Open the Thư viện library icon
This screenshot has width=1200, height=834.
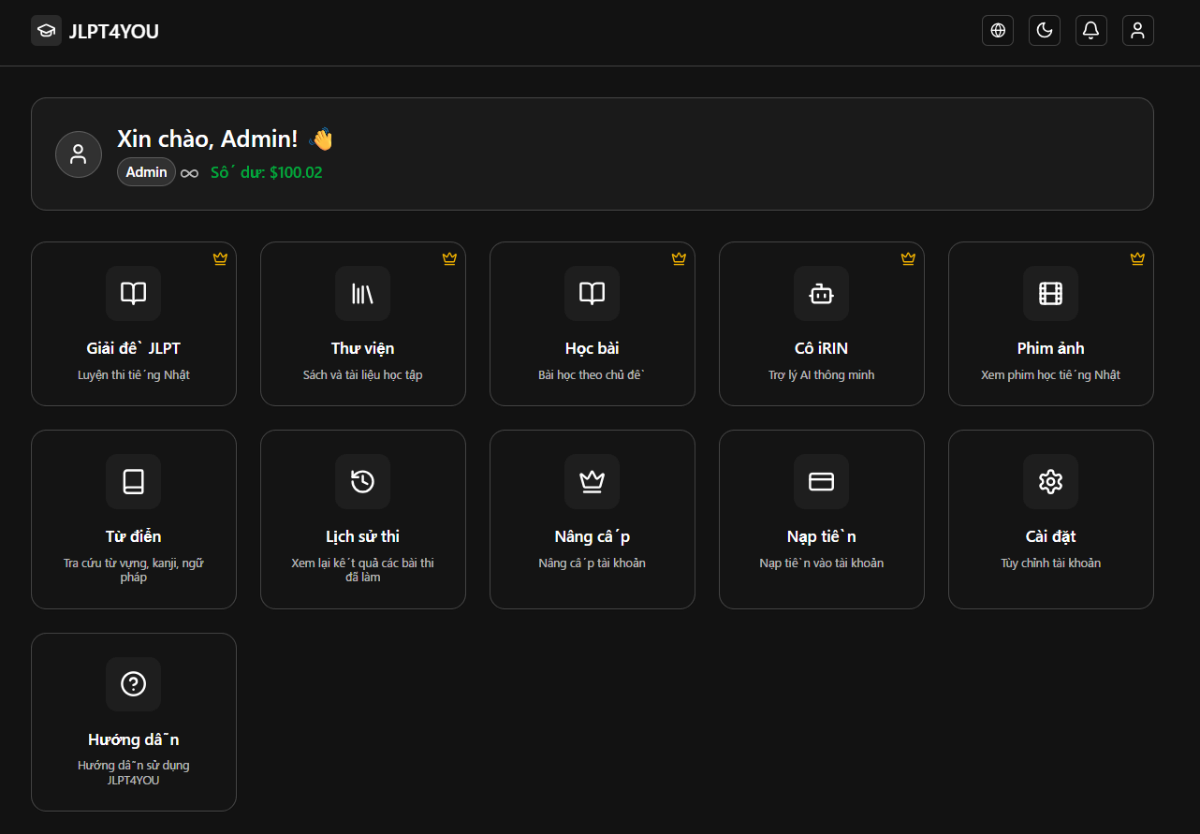pyautogui.click(x=362, y=293)
